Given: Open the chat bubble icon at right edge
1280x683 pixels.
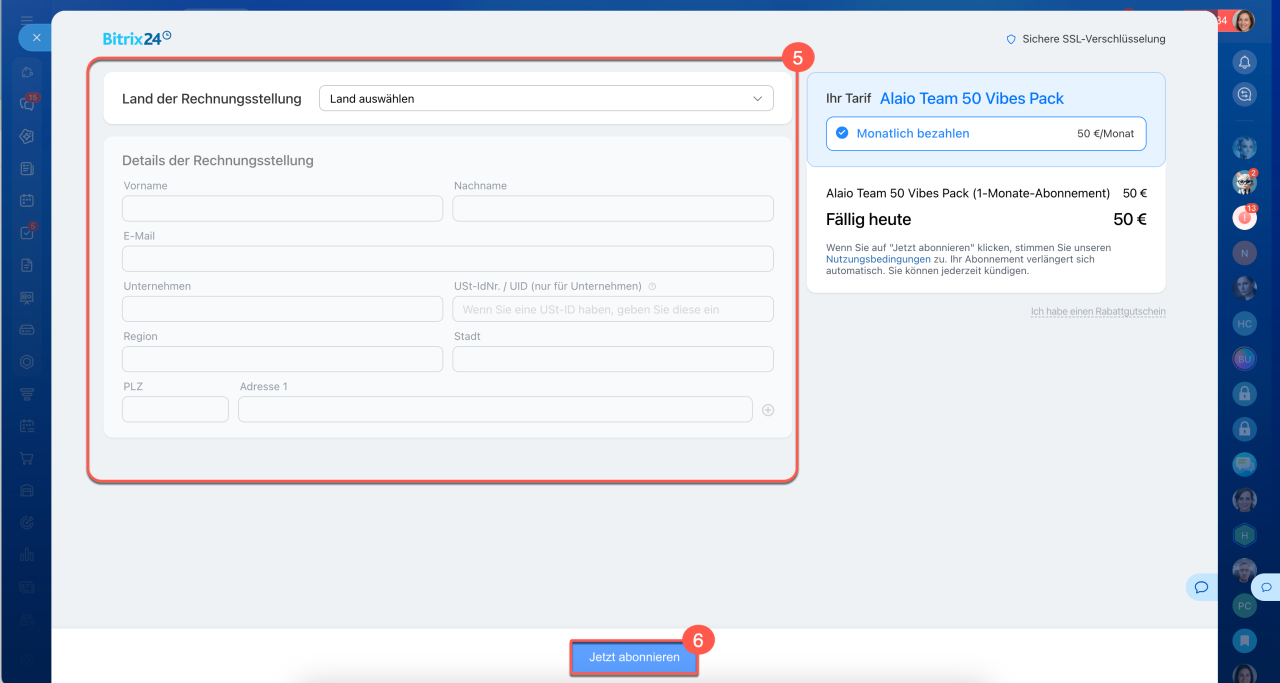Looking at the screenshot, I should point(1266,587).
